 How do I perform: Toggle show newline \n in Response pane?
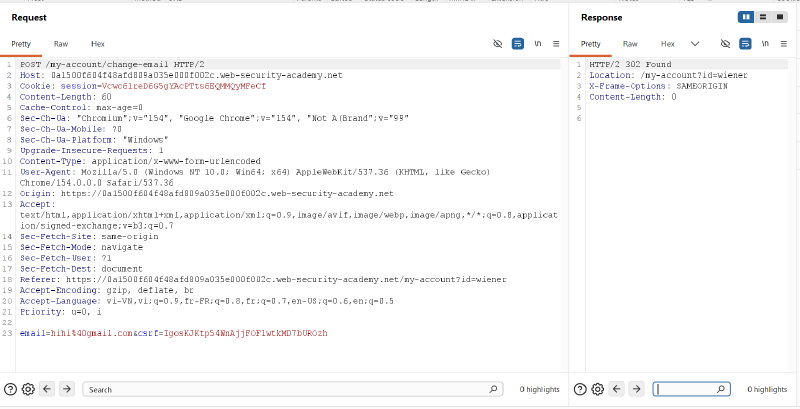(765, 44)
